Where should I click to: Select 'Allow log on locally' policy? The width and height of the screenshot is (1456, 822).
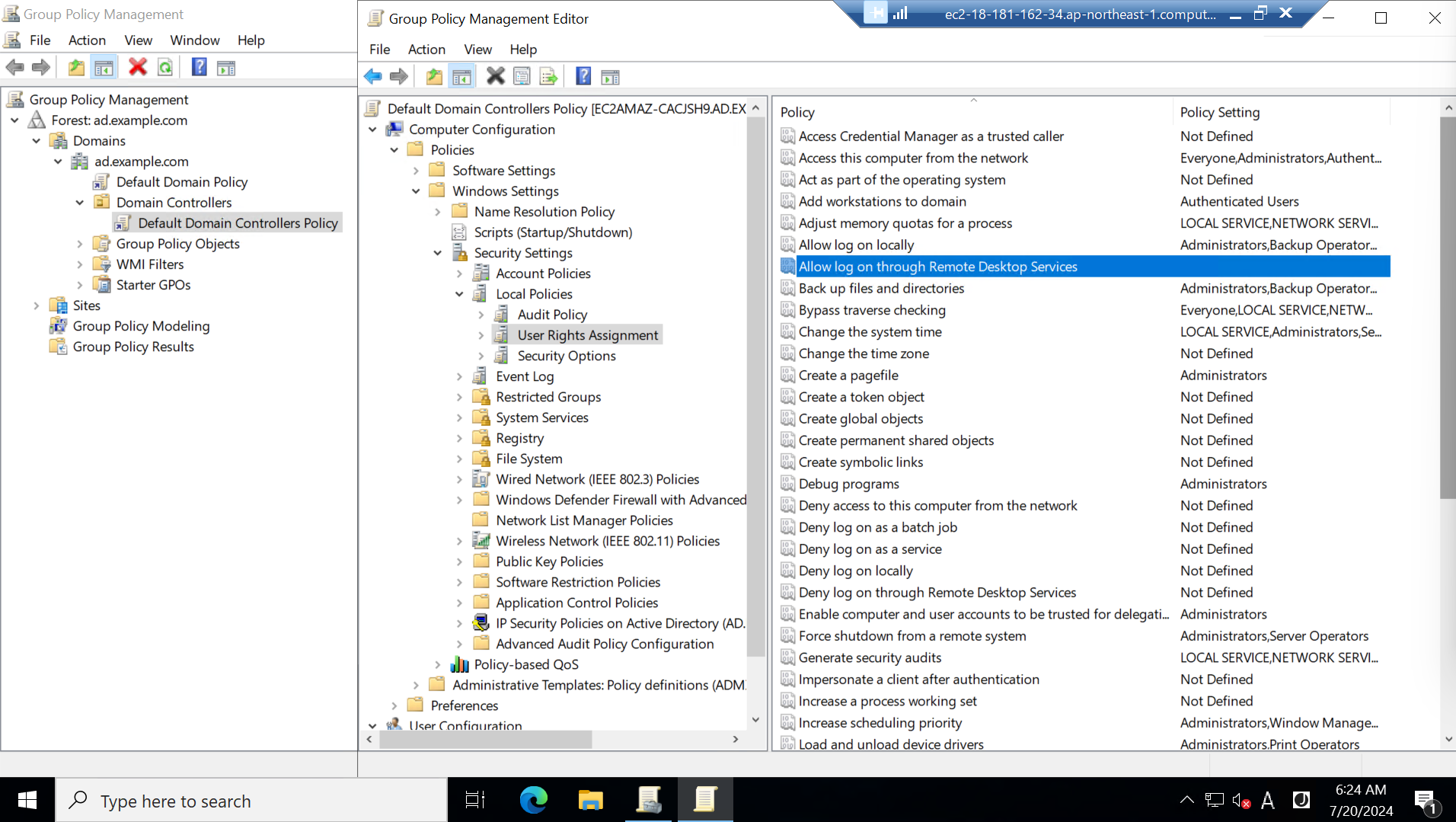click(x=856, y=245)
